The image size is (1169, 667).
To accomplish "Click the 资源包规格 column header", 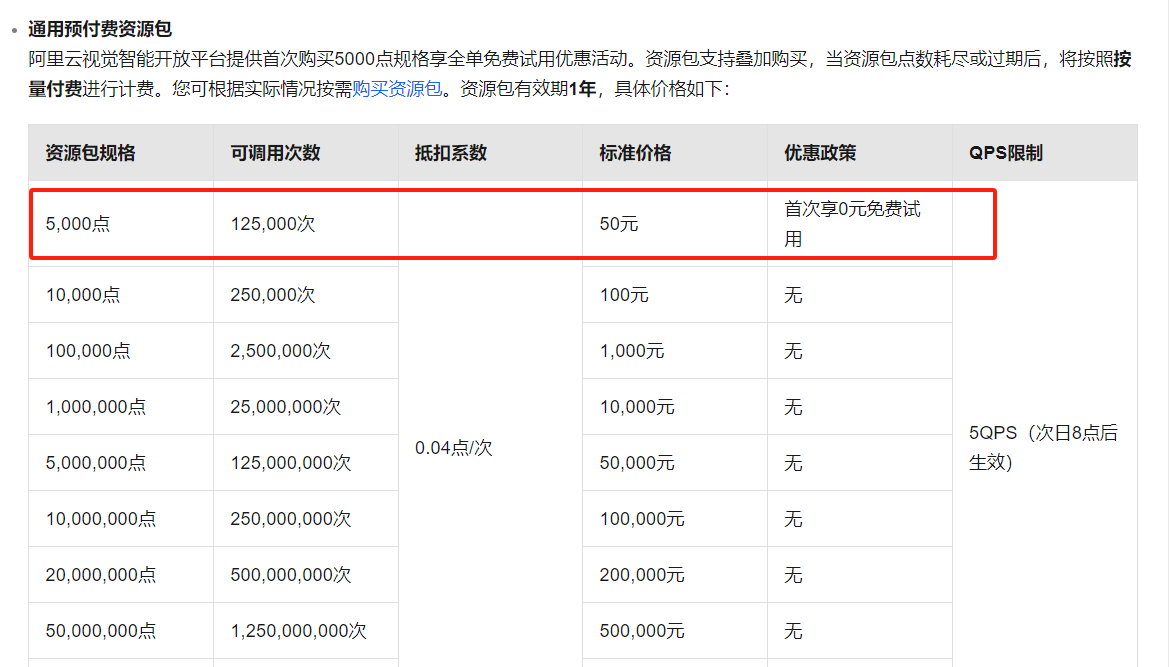I will click(121, 153).
